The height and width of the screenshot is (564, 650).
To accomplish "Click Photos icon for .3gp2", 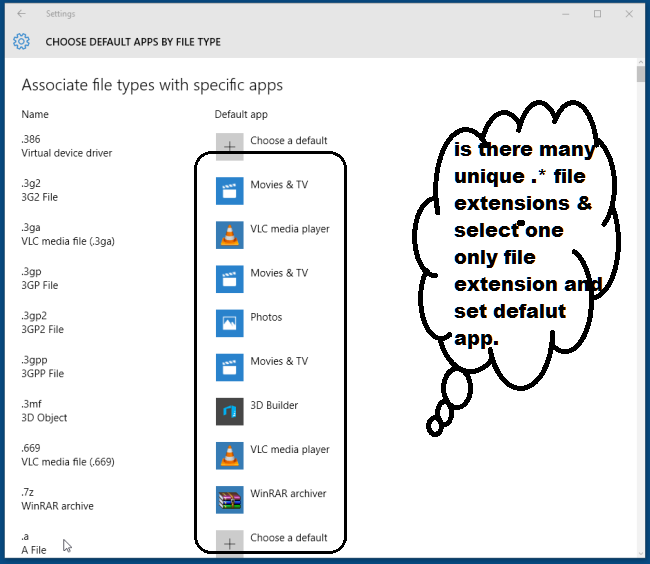I will click(230, 323).
